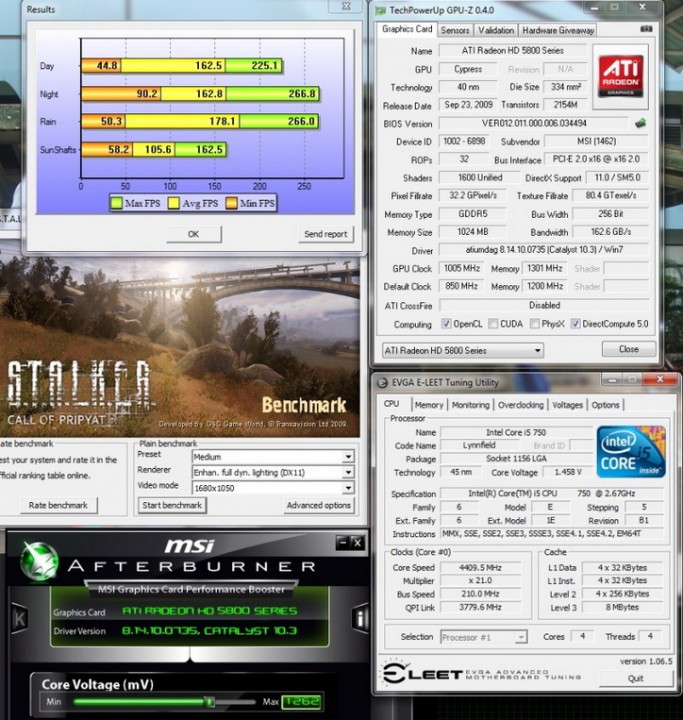Image resolution: width=683 pixels, height=720 pixels.
Task: Select the Voltages tab in E-LEET
Action: click(x=567, y=405)
